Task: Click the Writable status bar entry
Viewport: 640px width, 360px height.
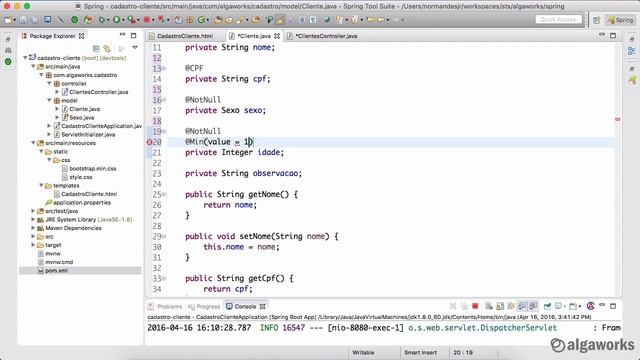Action: 363,352
